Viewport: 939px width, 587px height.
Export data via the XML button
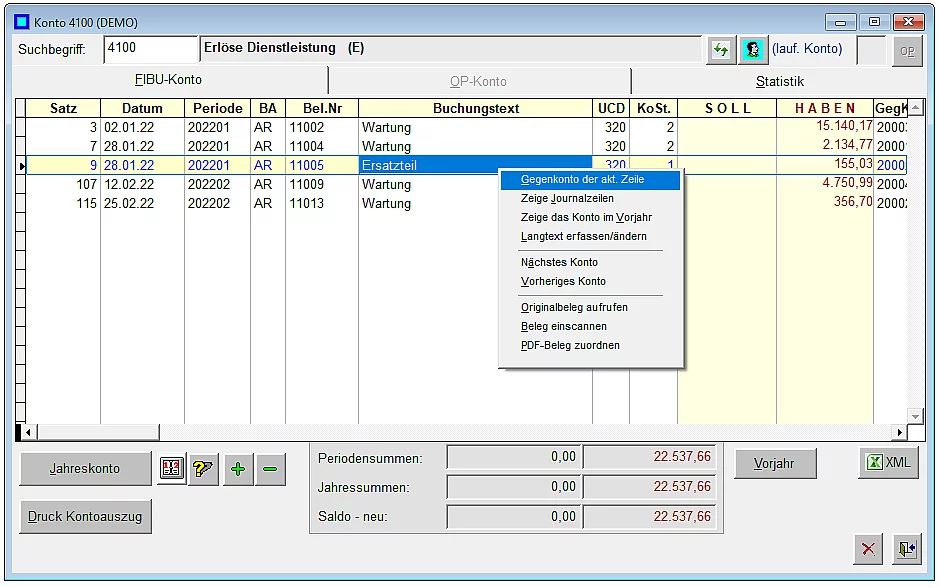coord(888,462)
